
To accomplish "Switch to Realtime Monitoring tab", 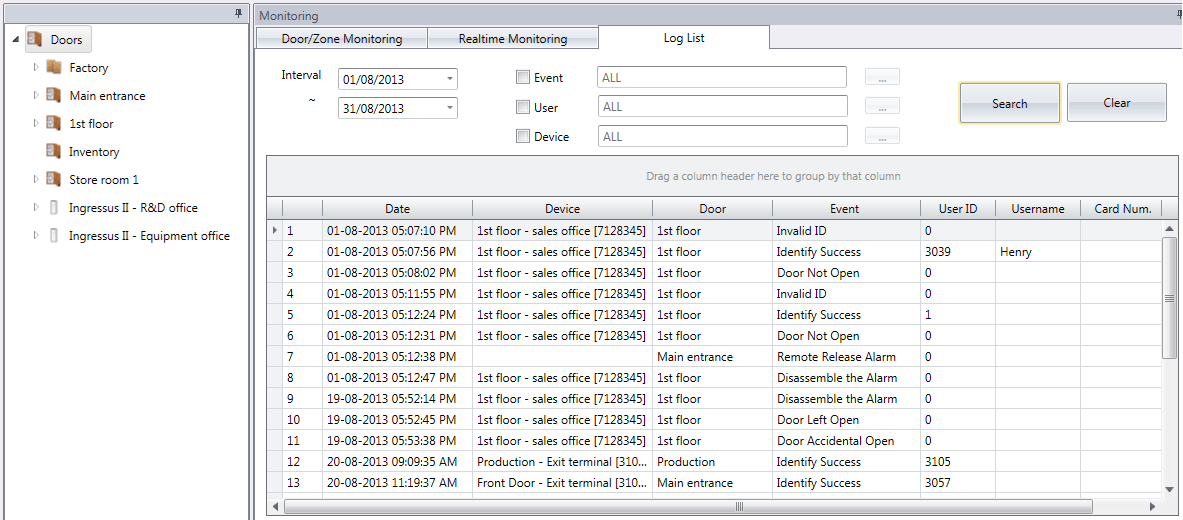I will pos(512,39).
